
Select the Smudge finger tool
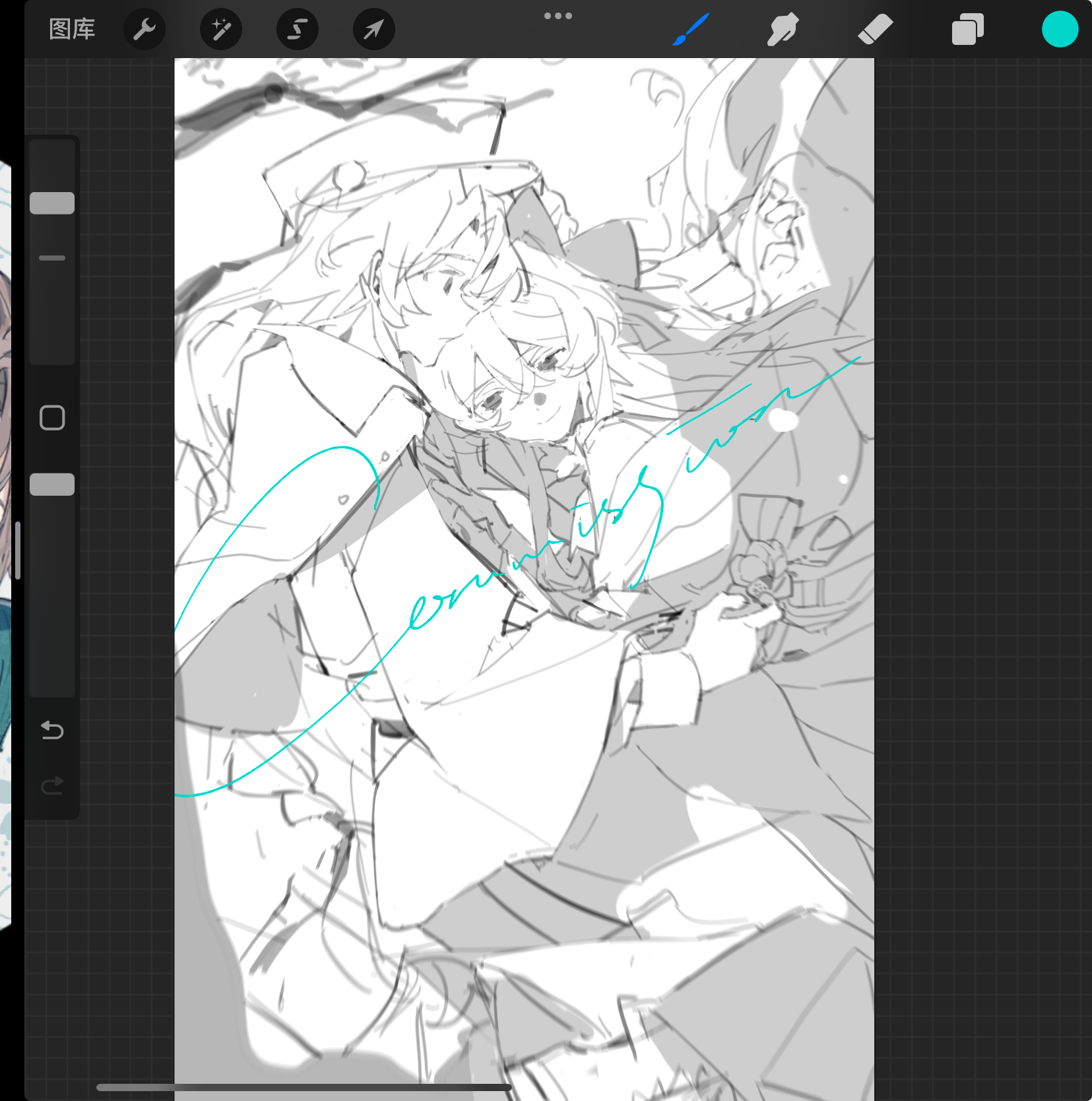[783, 29]
